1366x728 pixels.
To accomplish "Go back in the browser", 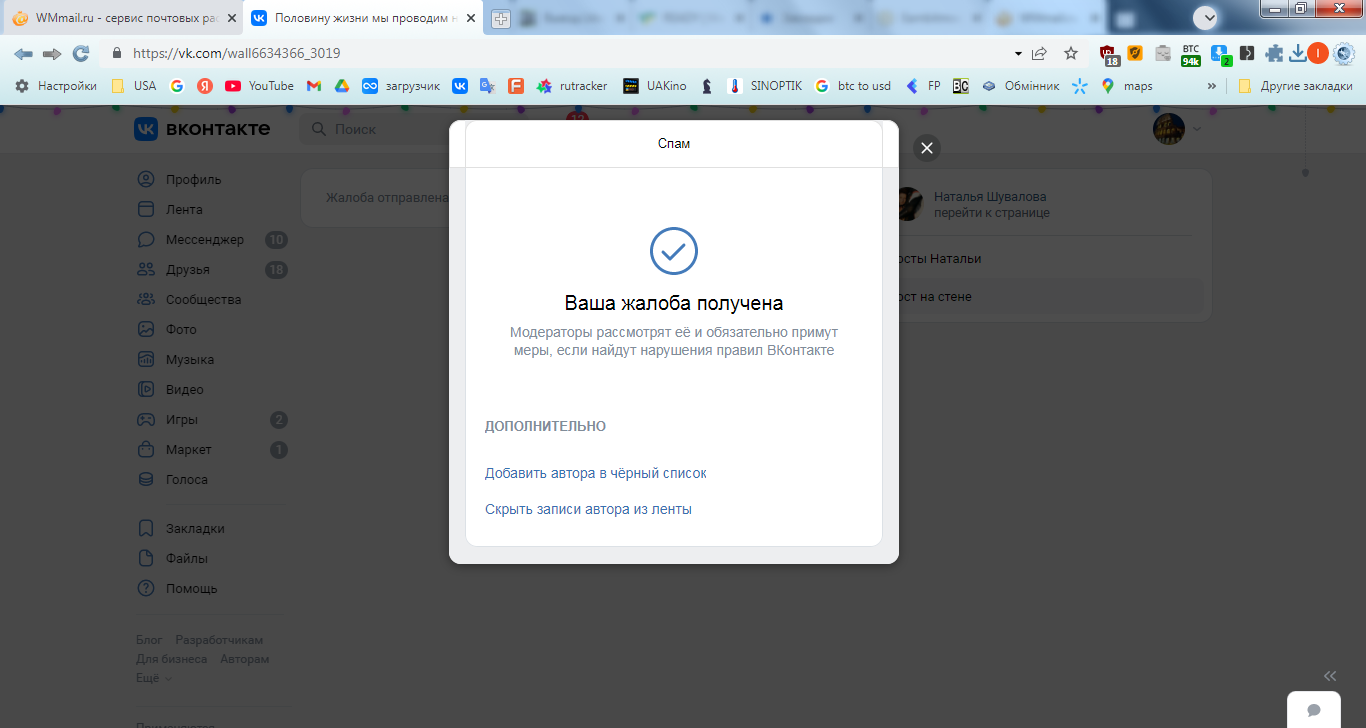I will click(x=23, y=53).
